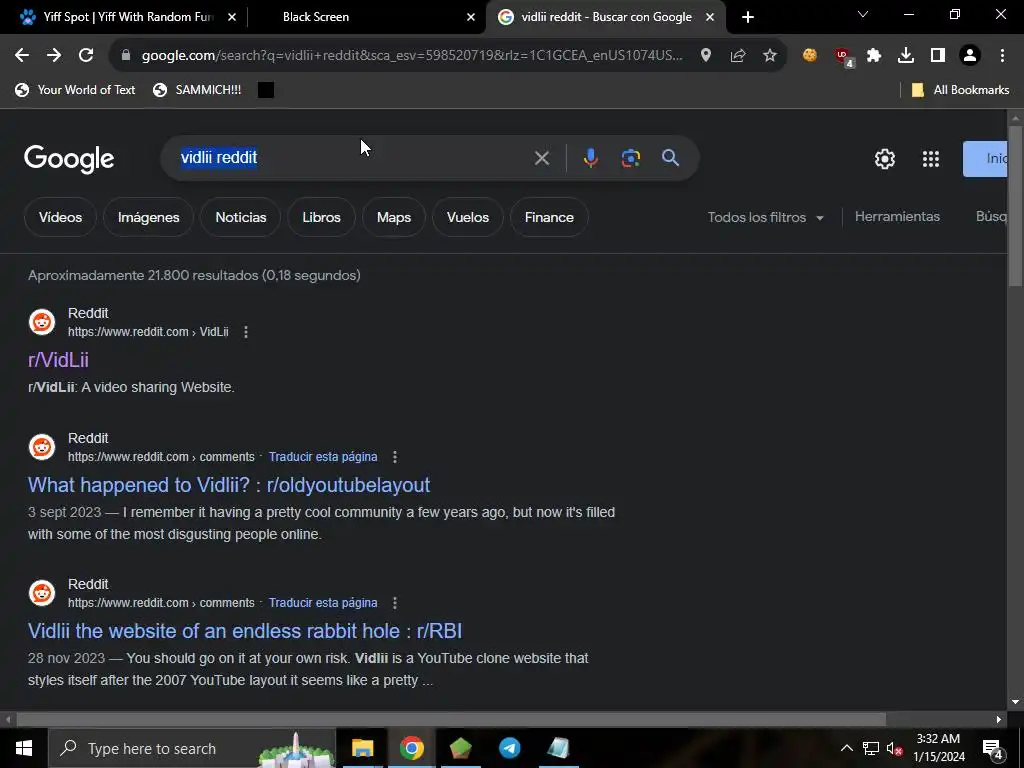Open the Your World of Text bookmark

tap(75, 90)
